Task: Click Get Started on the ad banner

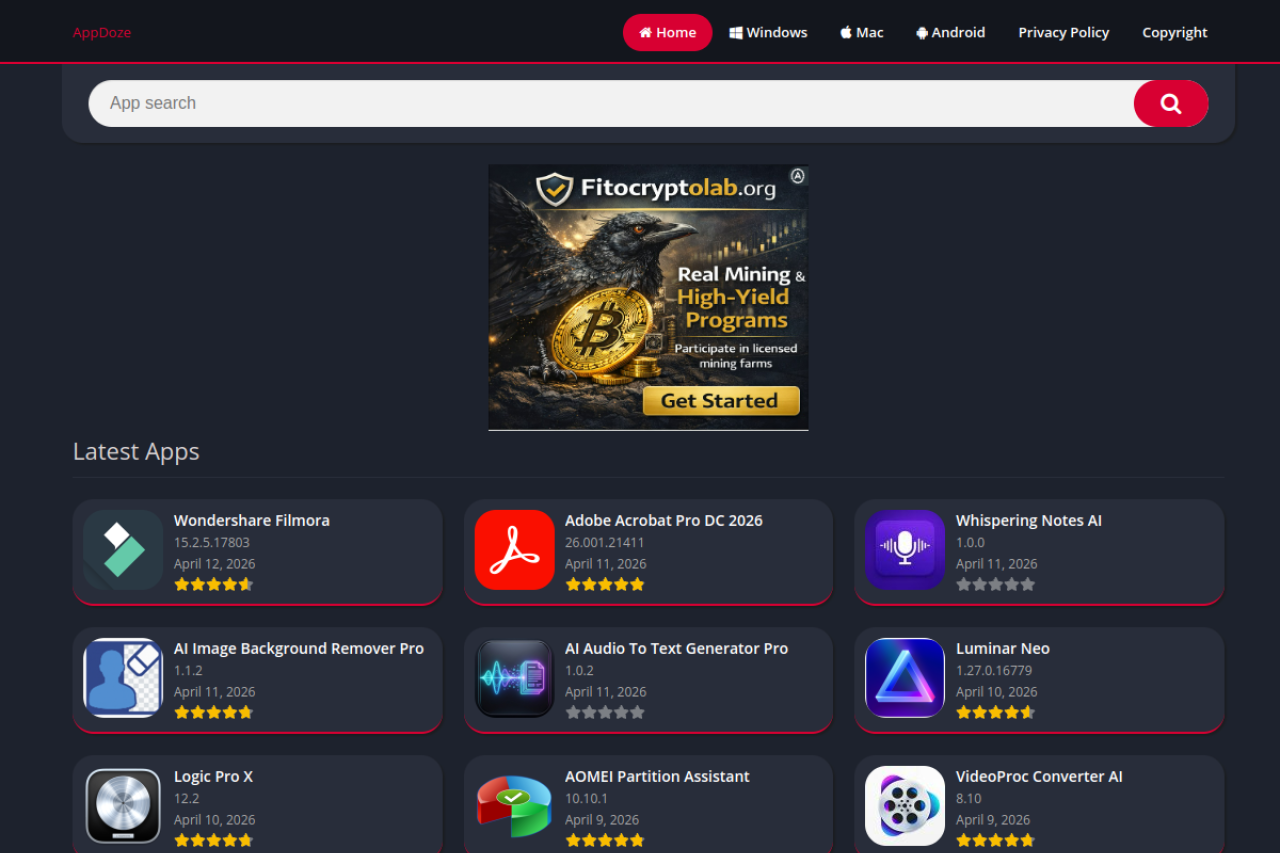Action: pyautogui.click(x=720, y=401)
